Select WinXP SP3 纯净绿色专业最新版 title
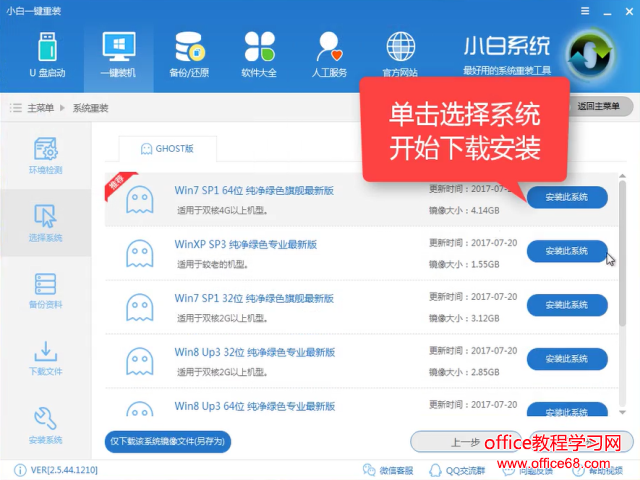 246,244
